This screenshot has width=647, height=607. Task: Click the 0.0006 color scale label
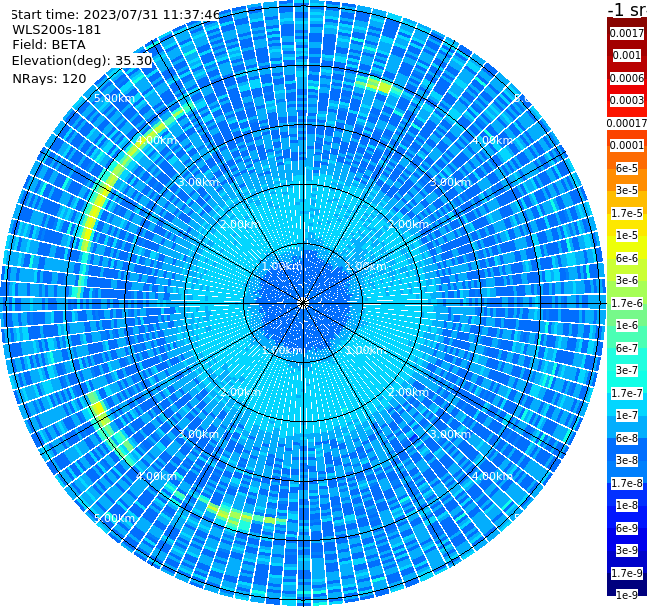[x=627, y=78]
